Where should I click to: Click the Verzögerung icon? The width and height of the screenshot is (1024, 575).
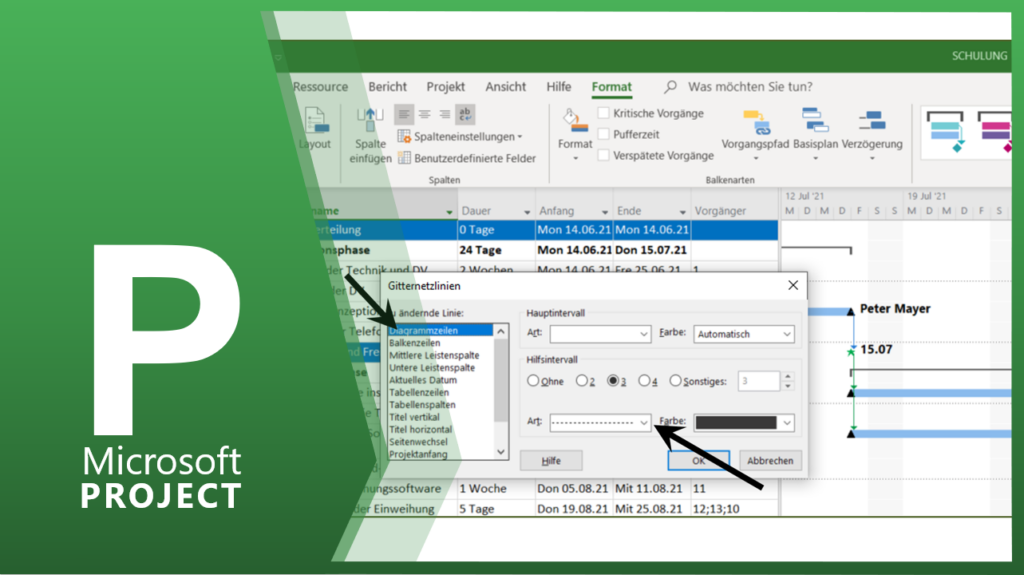click(x=871, y=122)
